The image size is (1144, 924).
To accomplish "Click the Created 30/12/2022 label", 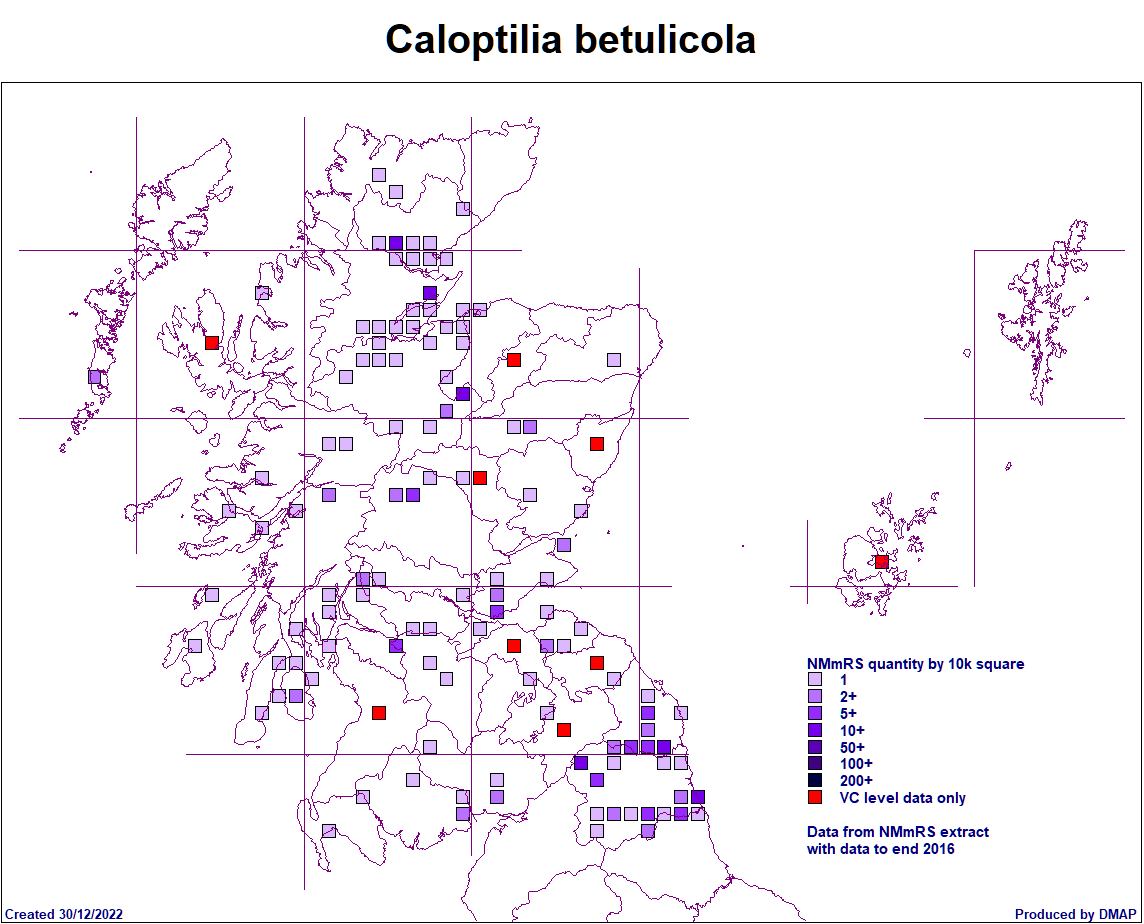I will tap(65, 914).
